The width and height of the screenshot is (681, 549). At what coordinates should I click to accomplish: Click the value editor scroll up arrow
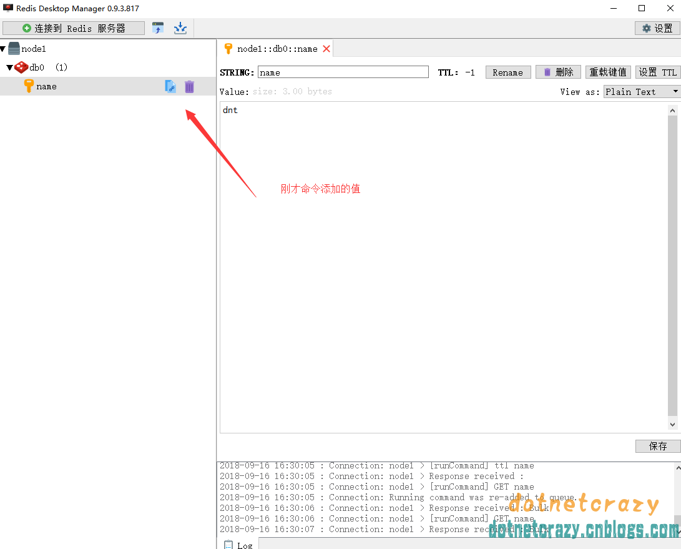click(x=672, y=111)
